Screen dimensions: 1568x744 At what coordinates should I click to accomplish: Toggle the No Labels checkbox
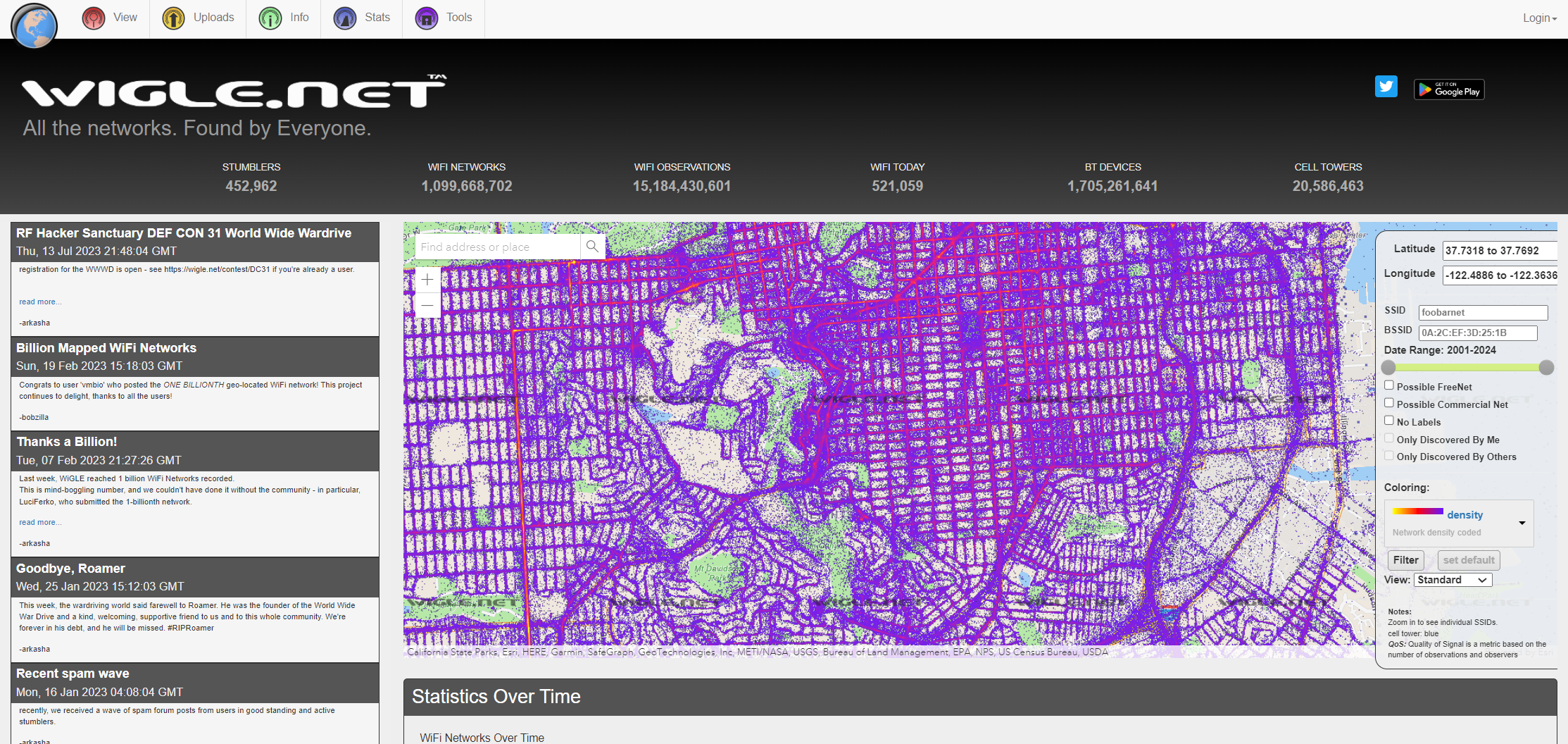click(1389, 421)
